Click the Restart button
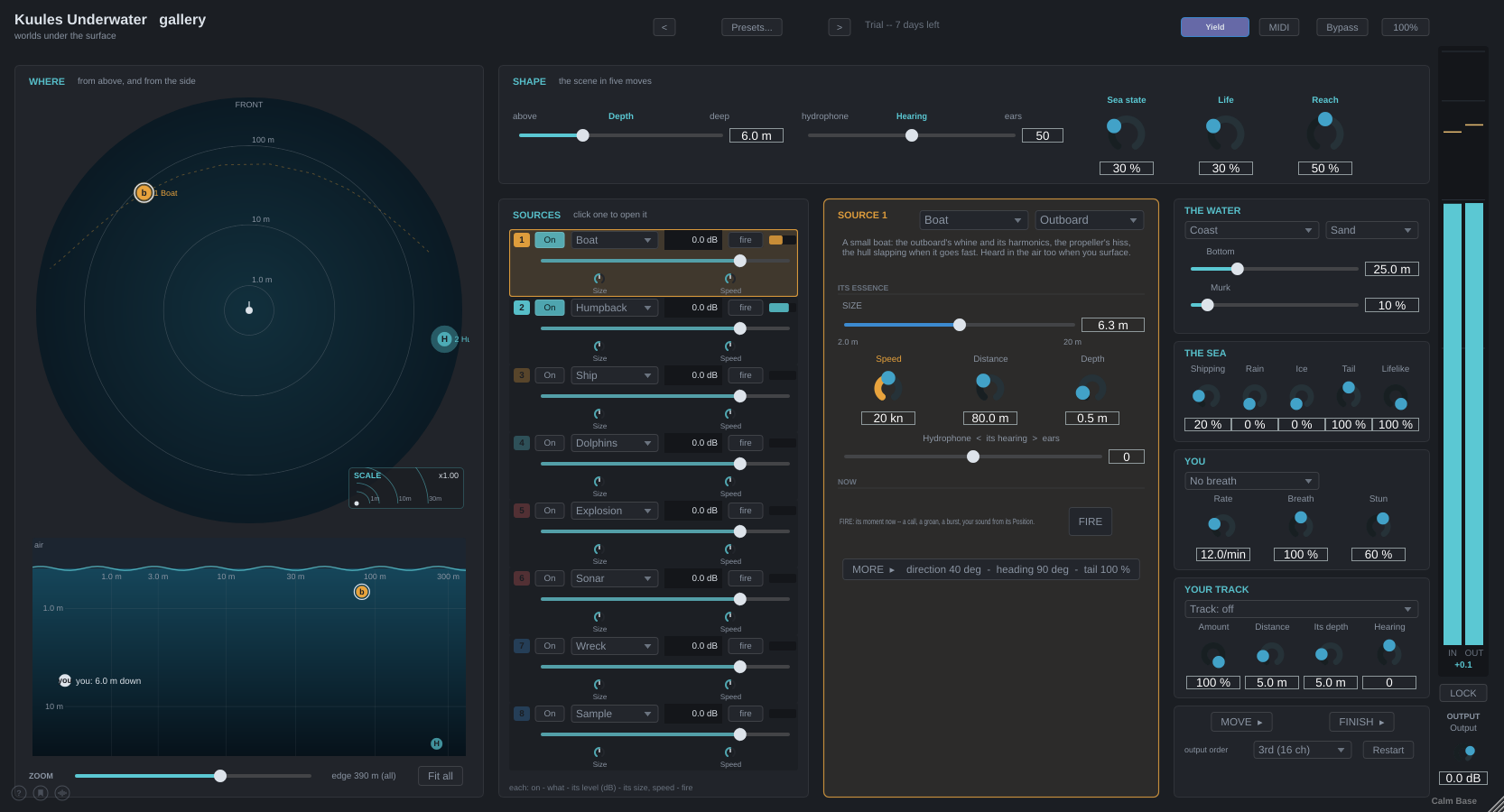Screen dimensions: 1504x812 click(1388, 750)
